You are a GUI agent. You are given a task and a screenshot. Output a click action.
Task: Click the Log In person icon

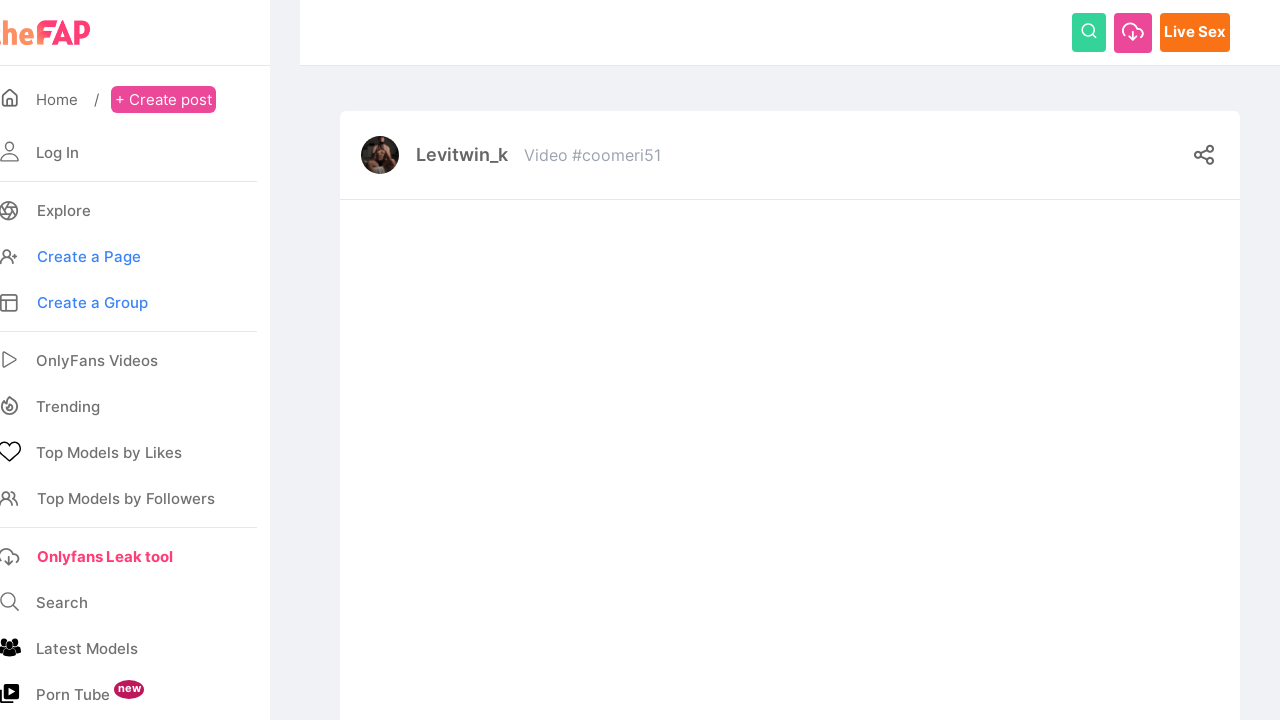click(x=10, y=152)
